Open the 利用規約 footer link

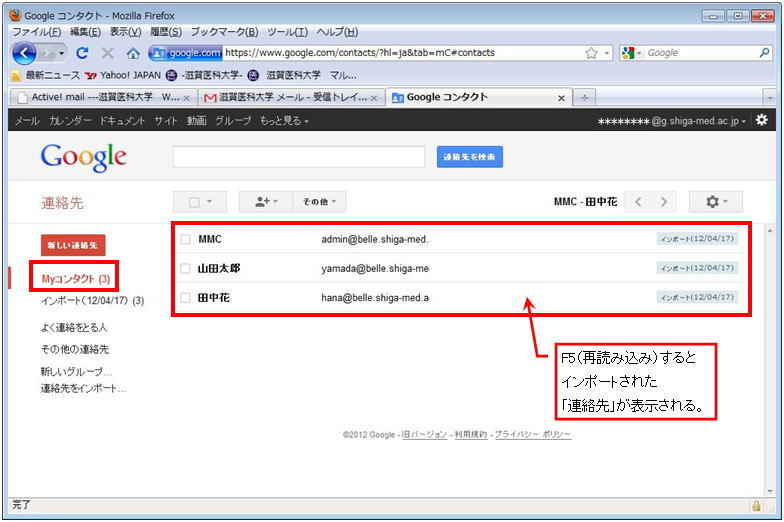[x=471, y=434]
